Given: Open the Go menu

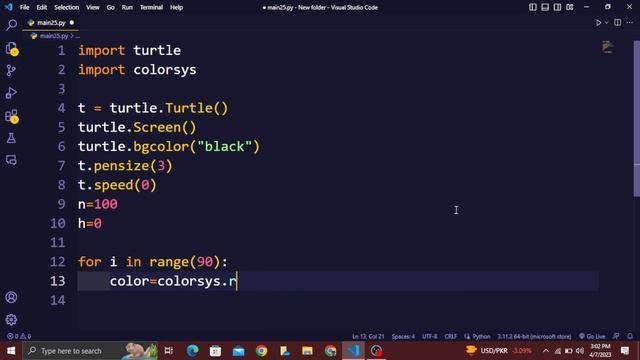Looking at the screenshot, I should pos(111,7).
